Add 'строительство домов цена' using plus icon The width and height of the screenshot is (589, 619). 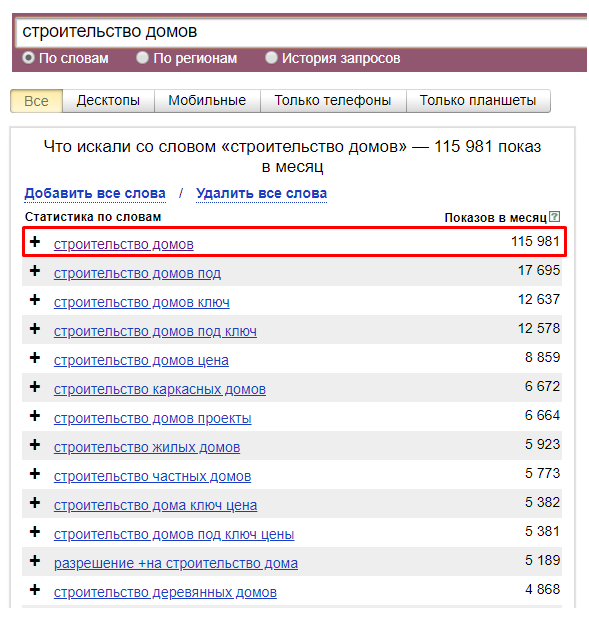(35, 358)
